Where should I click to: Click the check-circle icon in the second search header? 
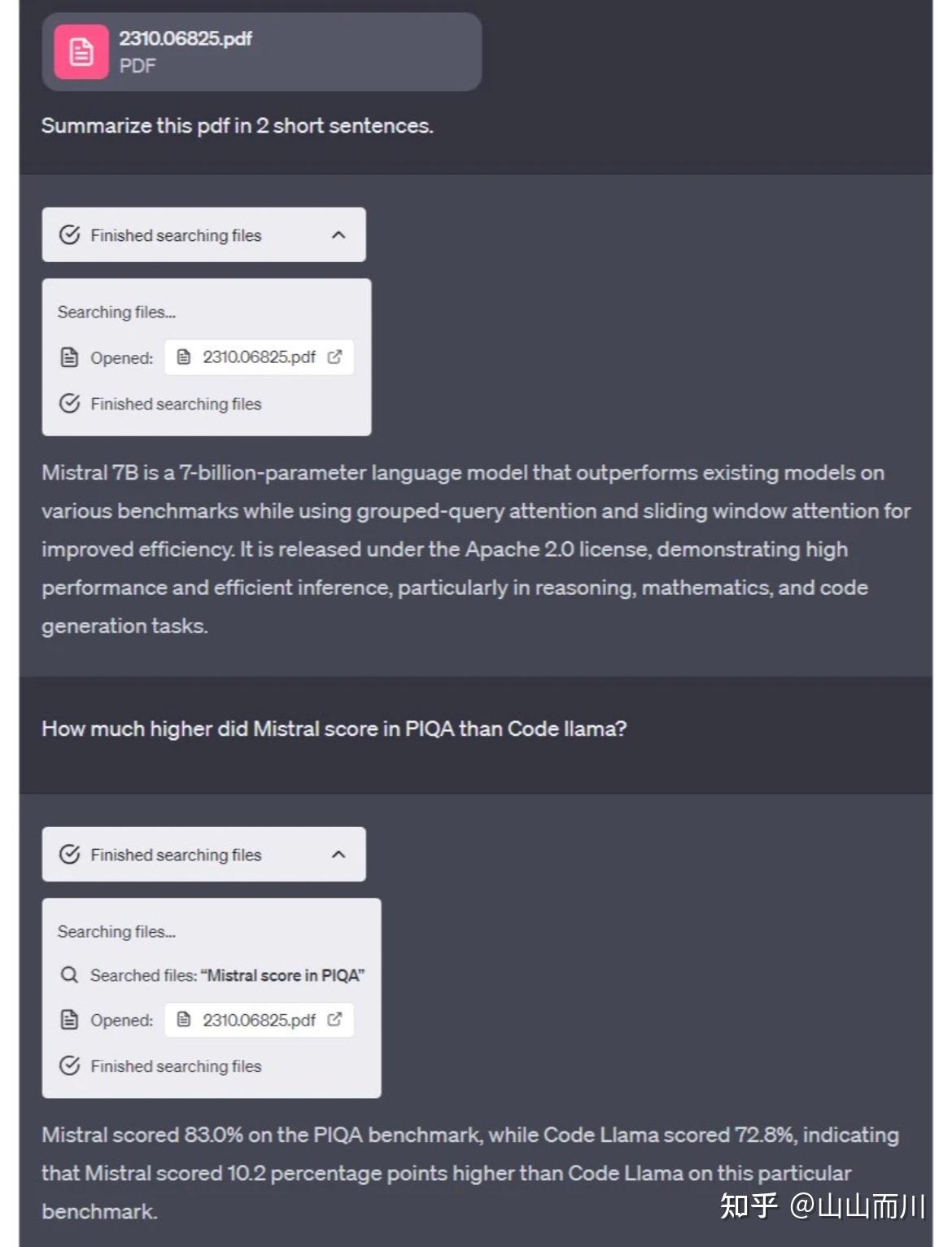(70, 855)
